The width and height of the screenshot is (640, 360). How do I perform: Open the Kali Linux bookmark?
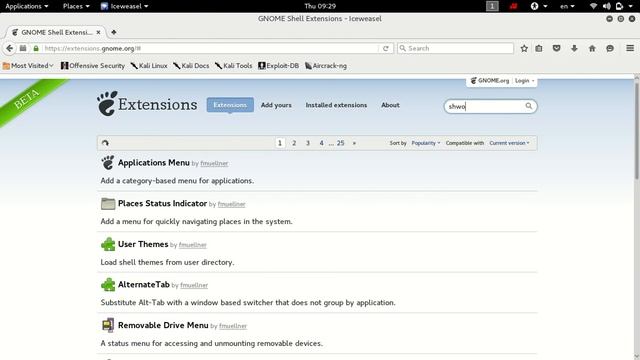149,66
